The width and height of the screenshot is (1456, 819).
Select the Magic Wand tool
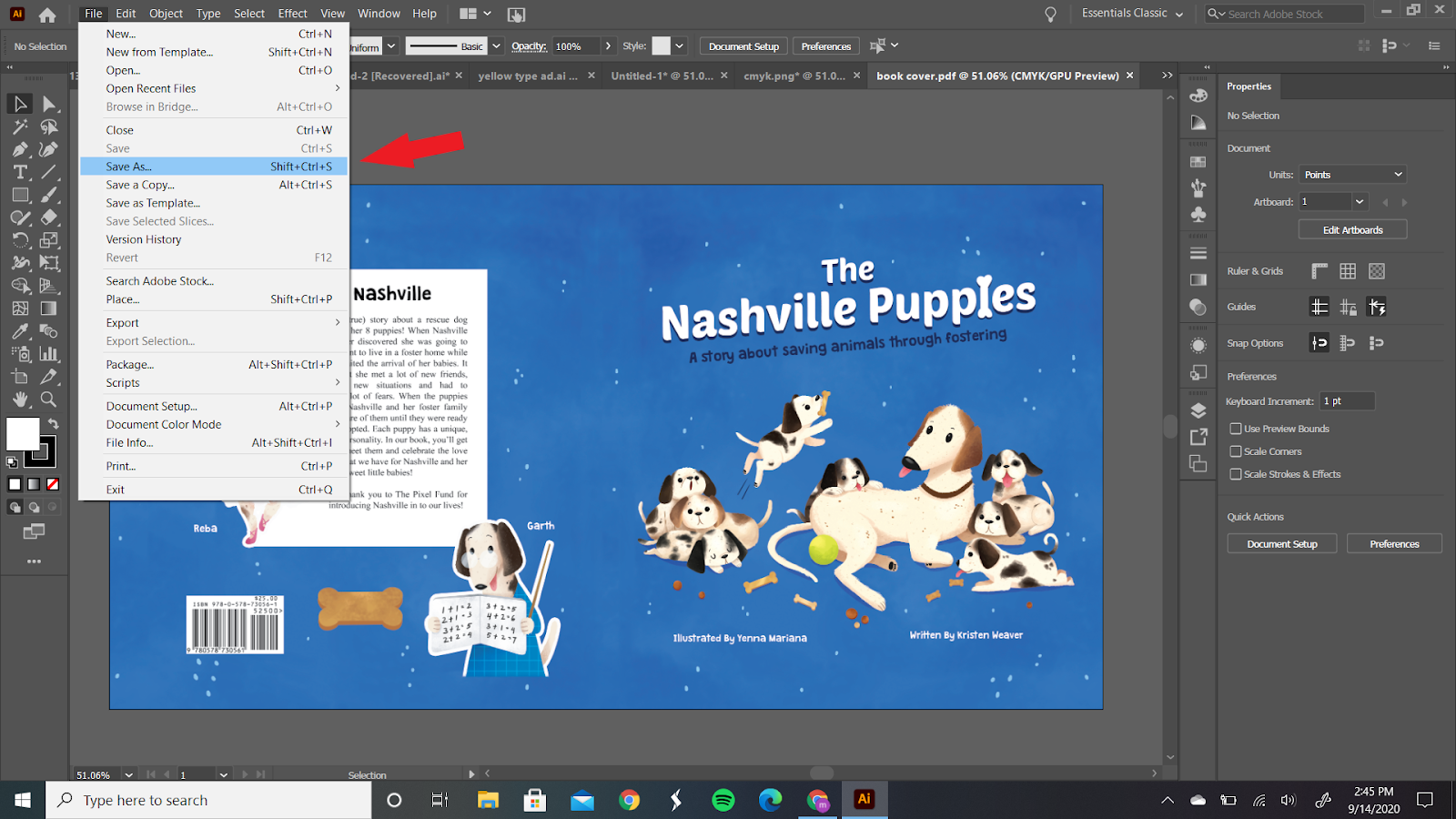pyautogui.click(x=20, y=126)
